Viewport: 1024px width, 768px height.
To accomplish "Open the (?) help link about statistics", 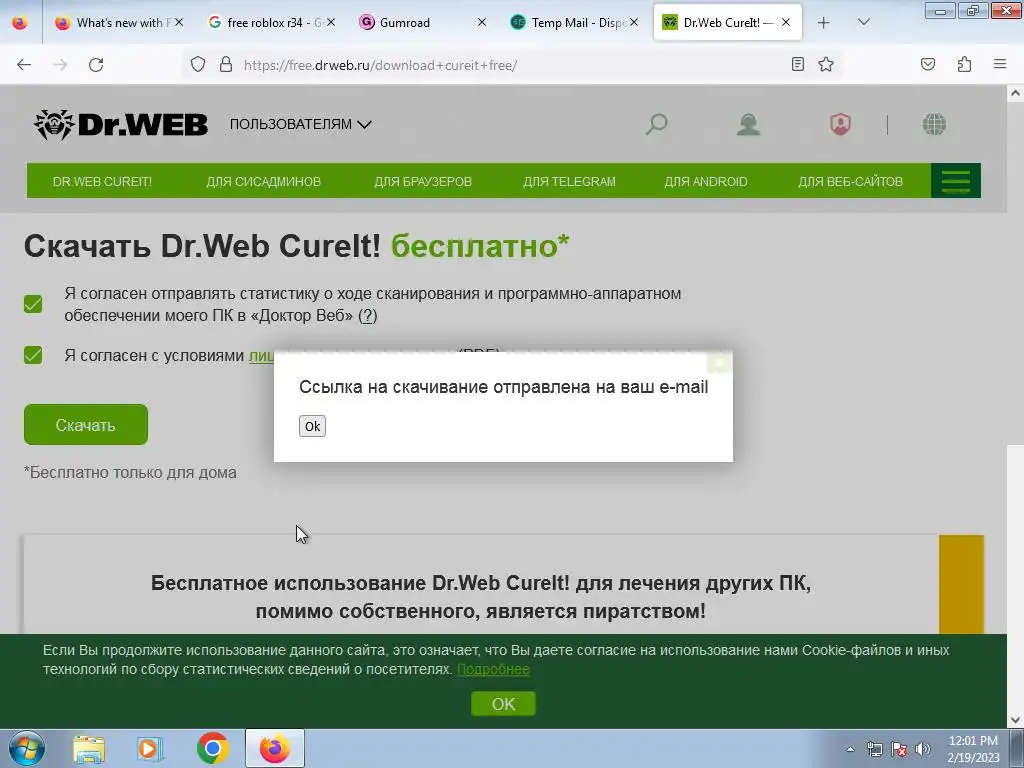I will click(368, 316).
